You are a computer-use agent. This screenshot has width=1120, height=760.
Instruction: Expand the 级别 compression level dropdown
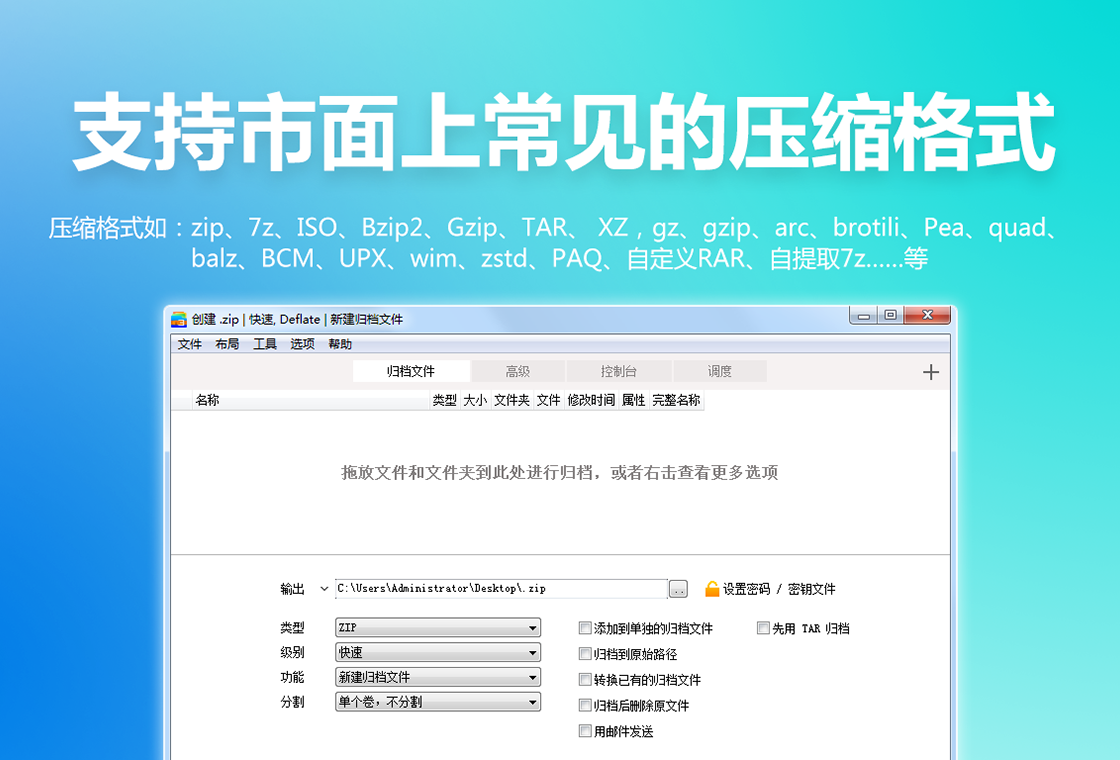coord(437,653)
